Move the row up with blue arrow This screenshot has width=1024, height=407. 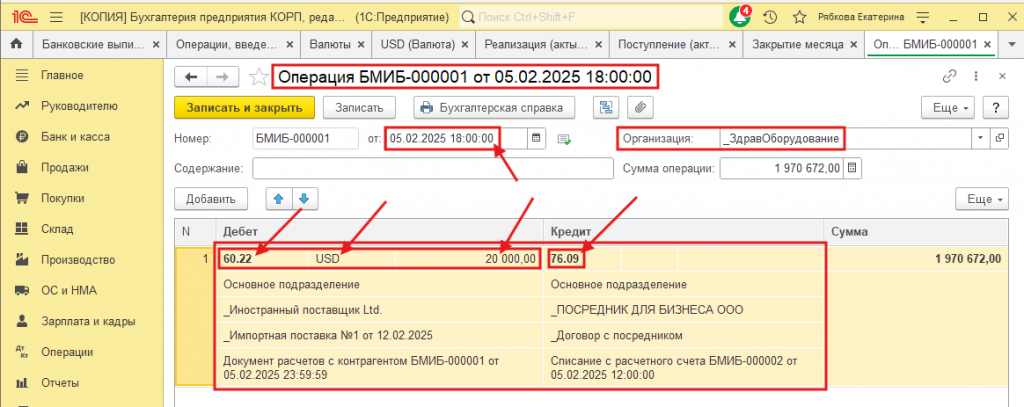[279, 199]
